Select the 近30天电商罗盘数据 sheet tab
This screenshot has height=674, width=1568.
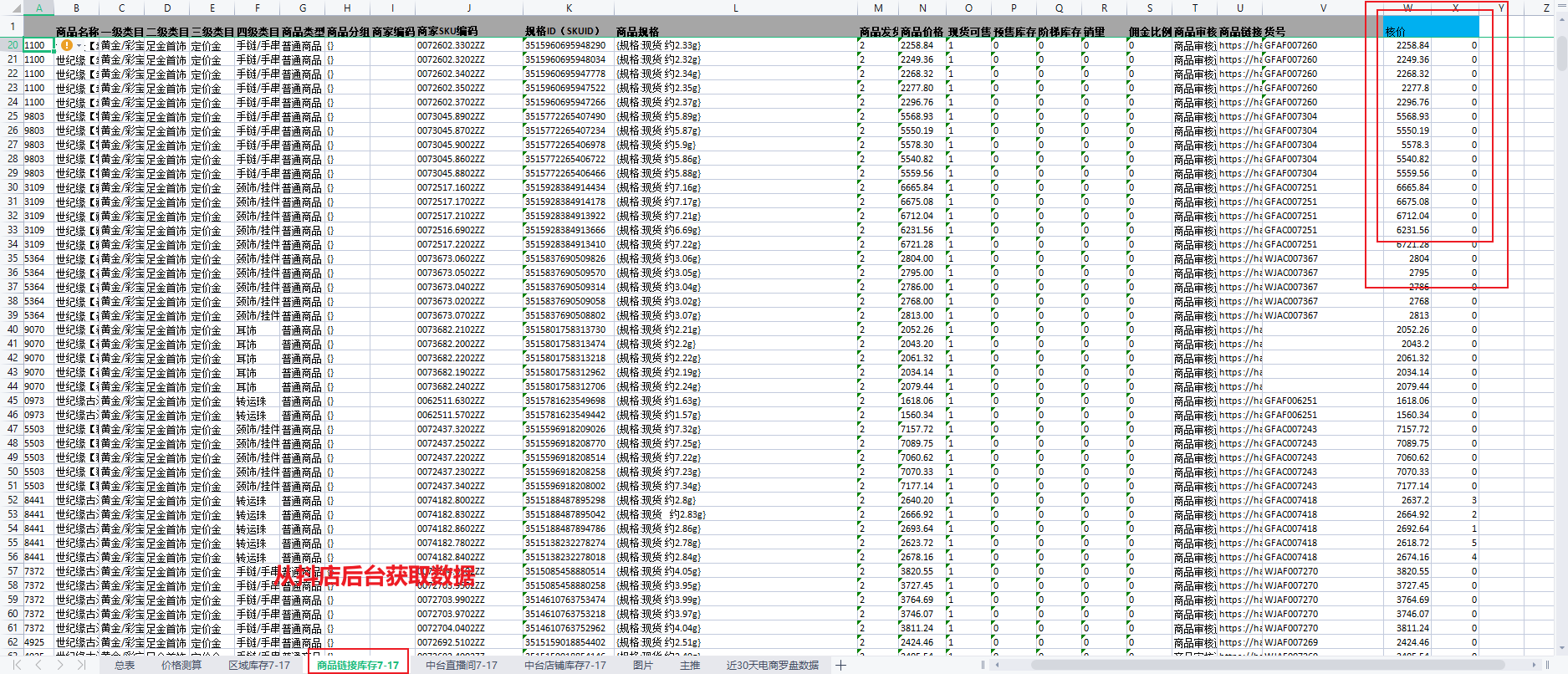pos(772,666)
